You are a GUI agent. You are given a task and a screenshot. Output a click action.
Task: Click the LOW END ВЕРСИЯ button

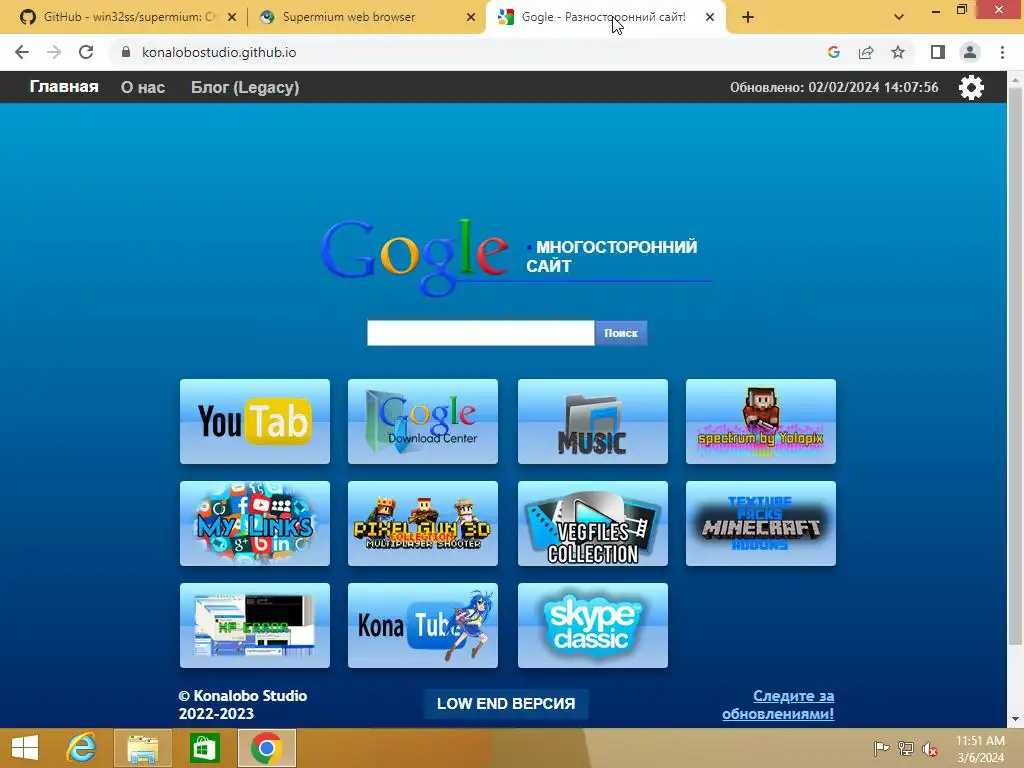point(506,703)
